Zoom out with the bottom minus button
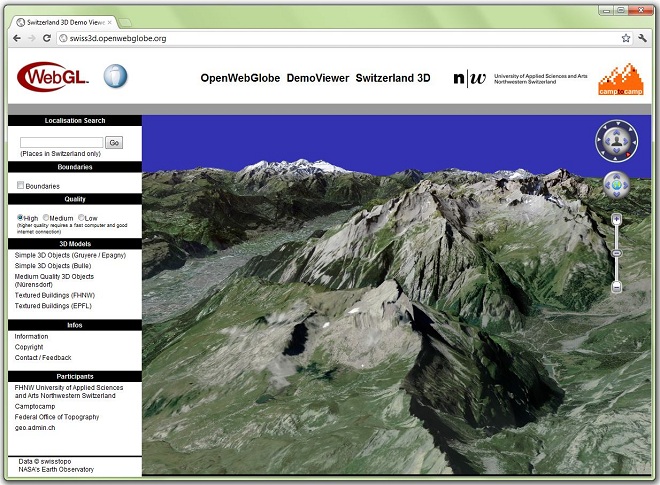660x485 pixels. pyautogui.click(x=617, y=288)
